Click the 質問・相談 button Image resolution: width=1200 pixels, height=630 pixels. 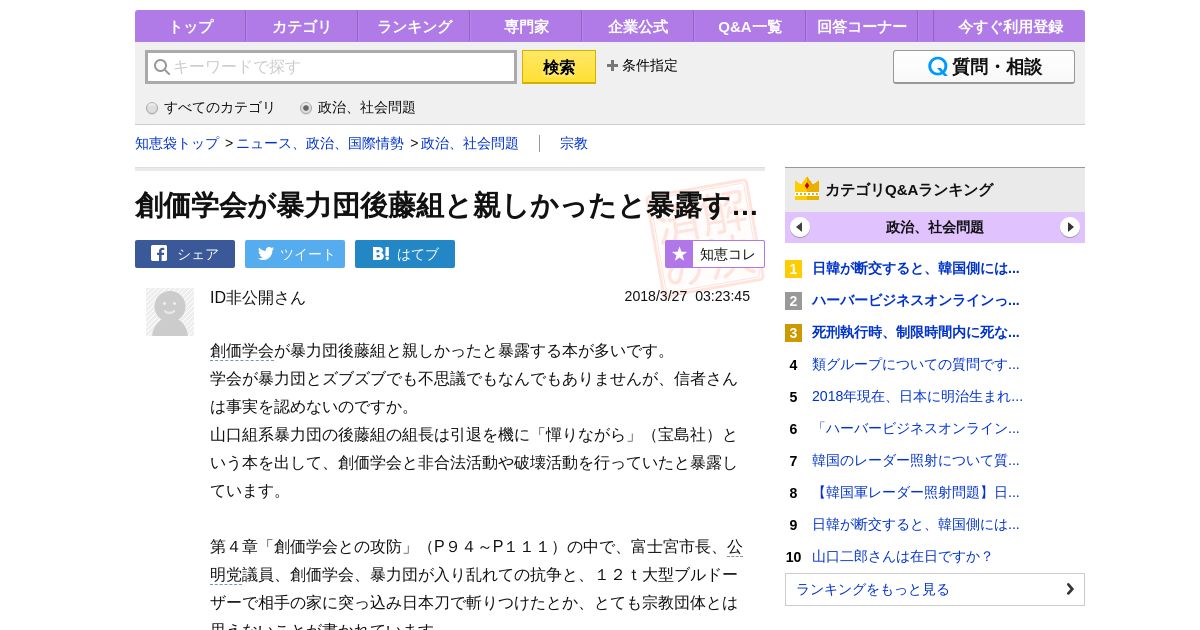pyautogui.click(x=984, y=67)
